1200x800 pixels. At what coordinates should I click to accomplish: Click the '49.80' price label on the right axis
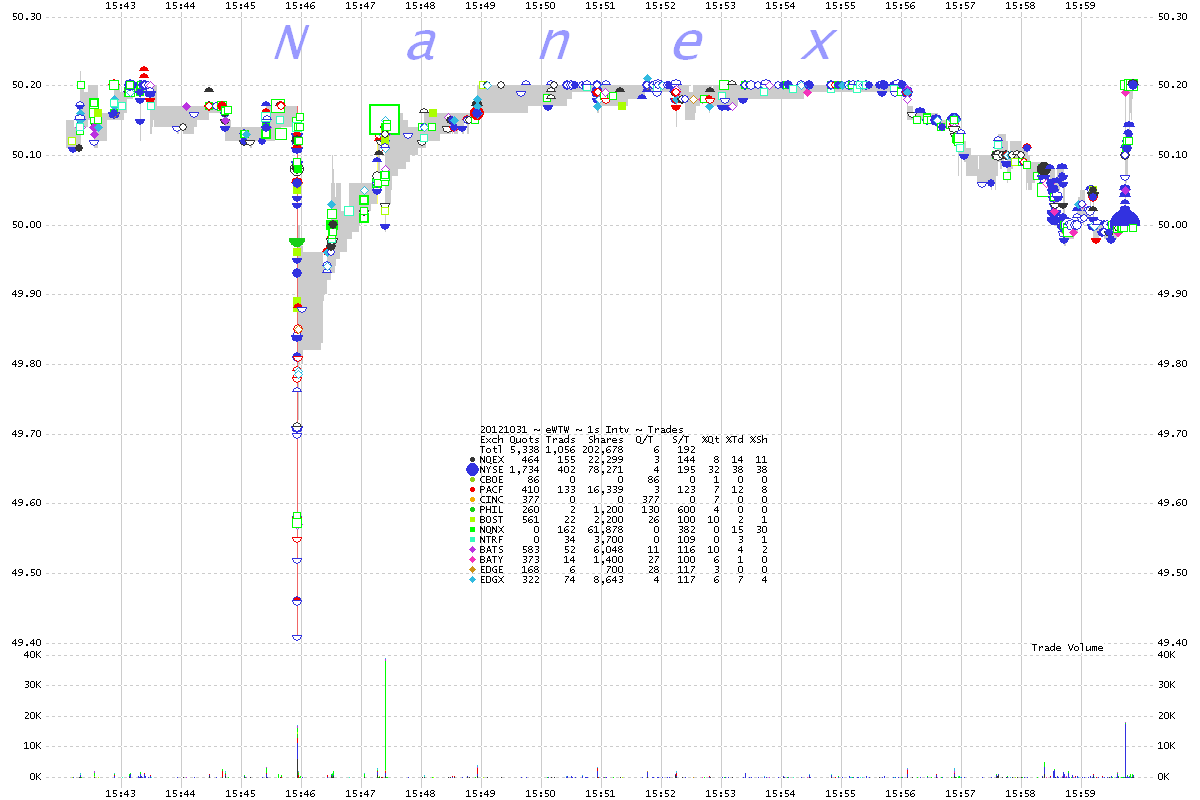click(1171, 365)
